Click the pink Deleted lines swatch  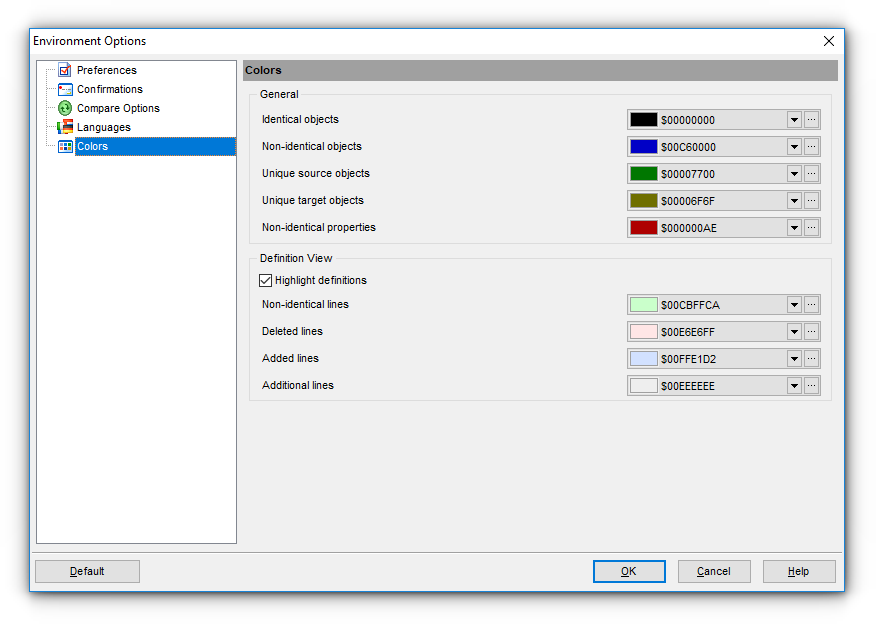click(644, 332)
